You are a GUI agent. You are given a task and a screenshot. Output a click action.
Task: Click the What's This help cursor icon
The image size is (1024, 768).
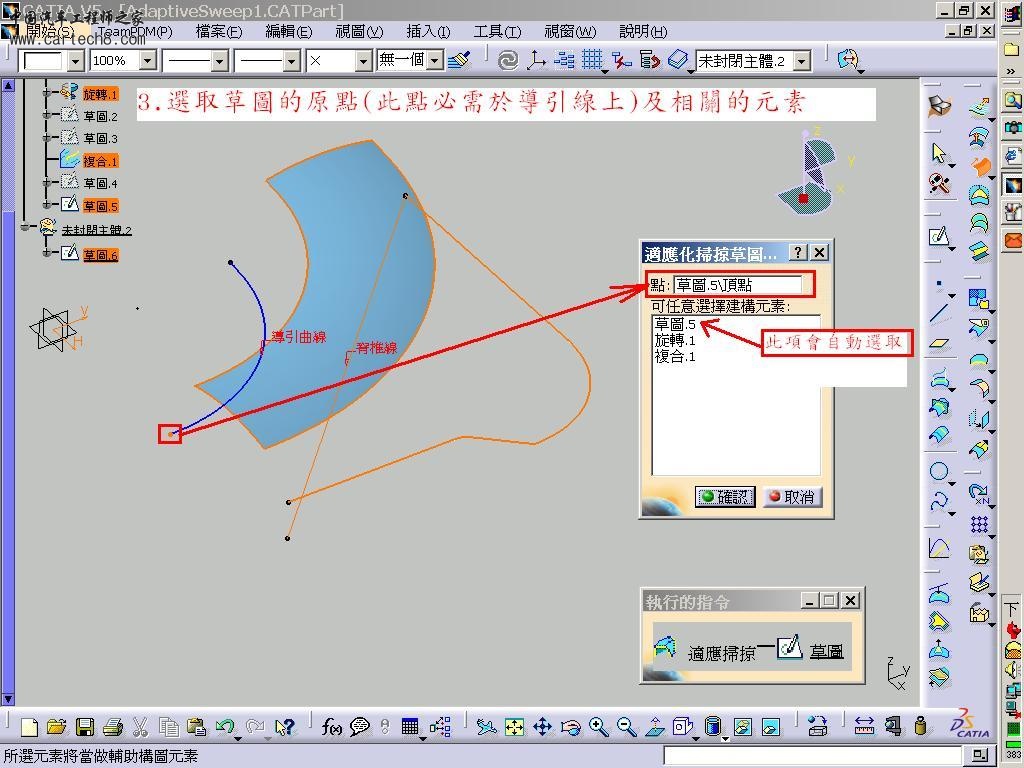coord(285,726)
